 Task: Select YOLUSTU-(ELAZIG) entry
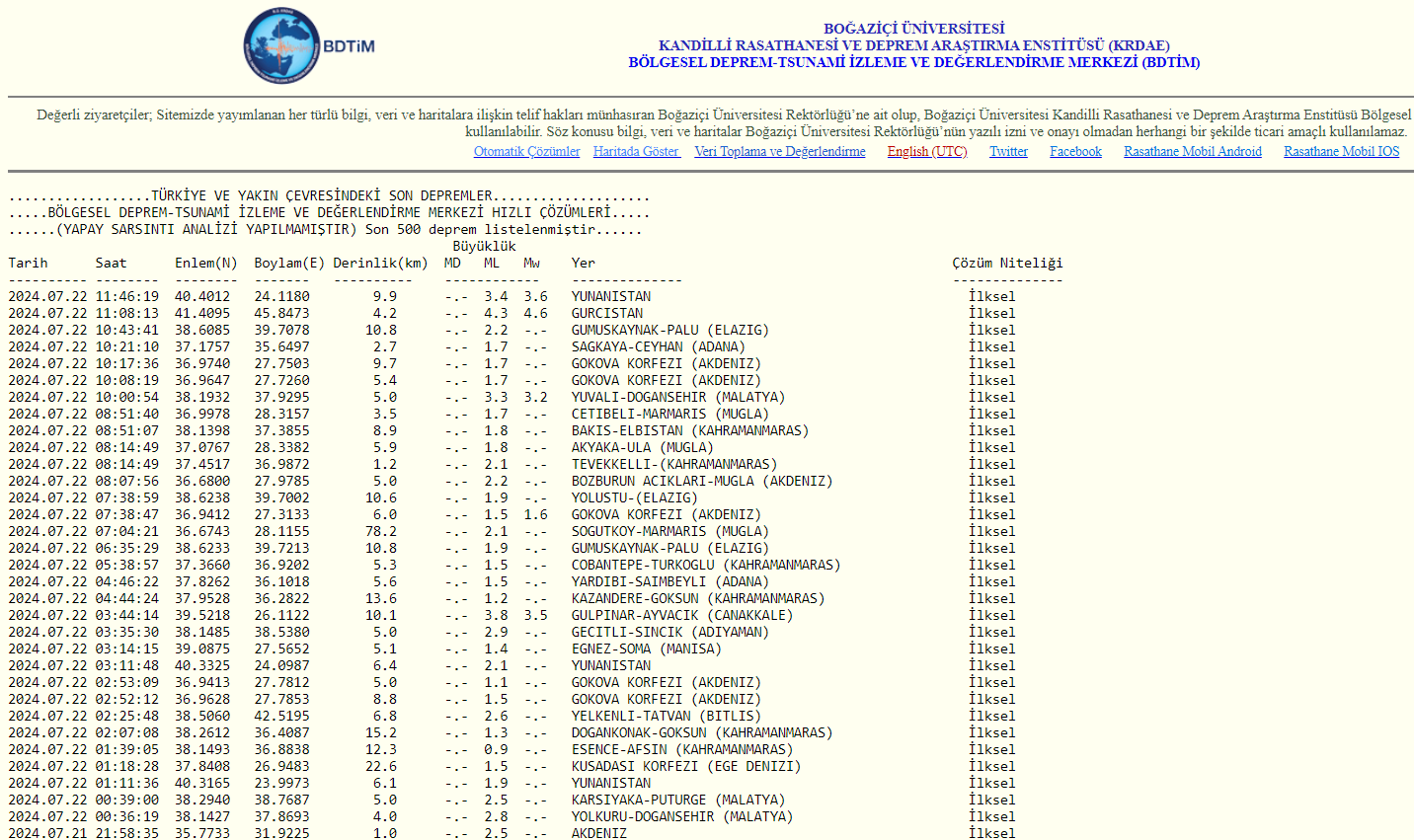635,497
